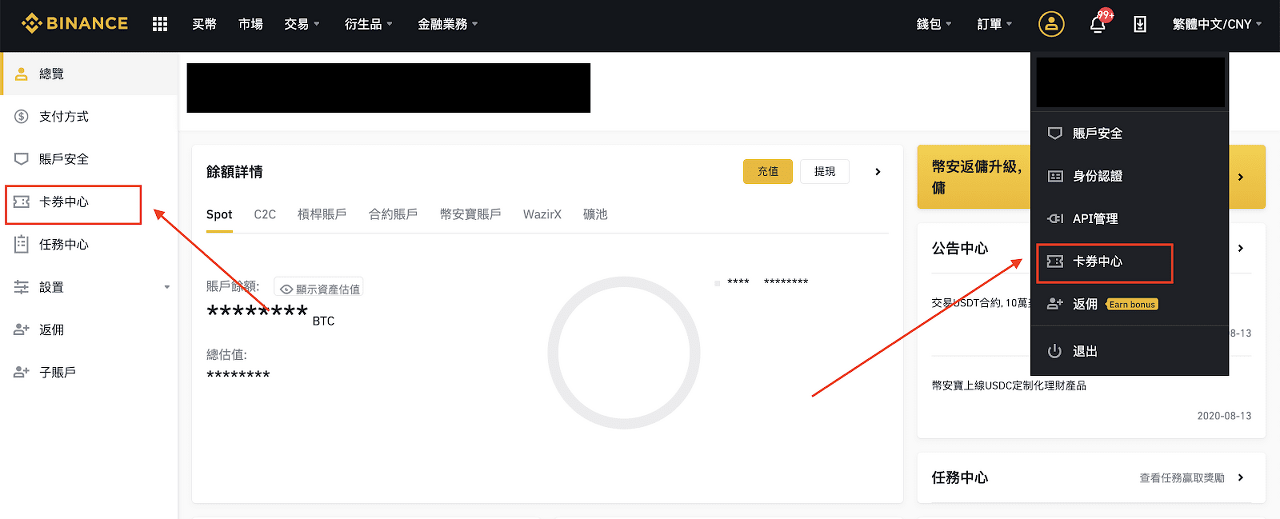
Task: Click sidebar 卡券中心 ticket icon
Action: [21, 202]
